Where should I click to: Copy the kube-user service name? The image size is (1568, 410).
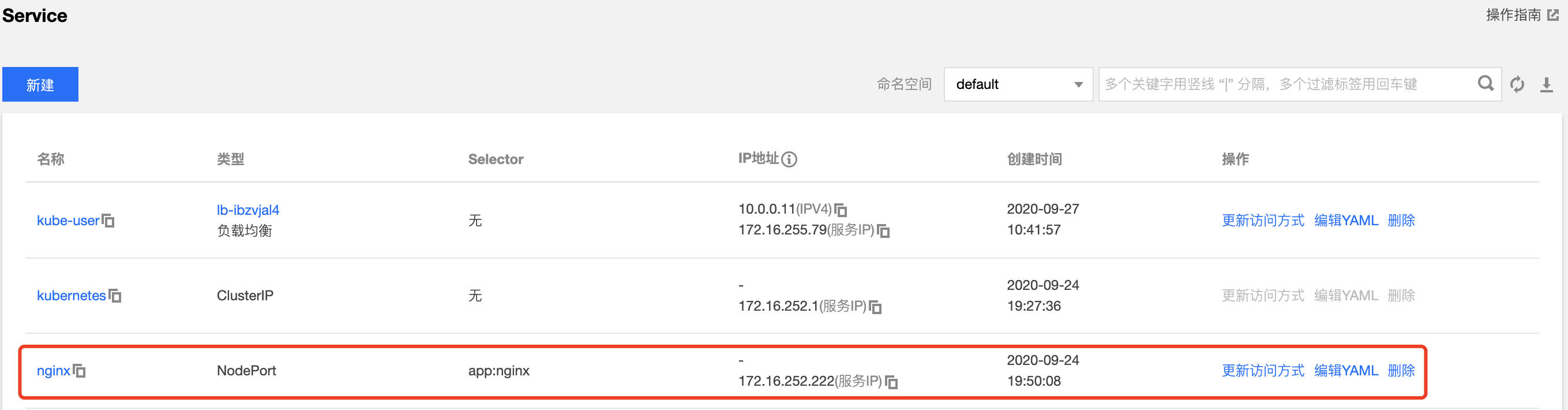pos(108,221)
